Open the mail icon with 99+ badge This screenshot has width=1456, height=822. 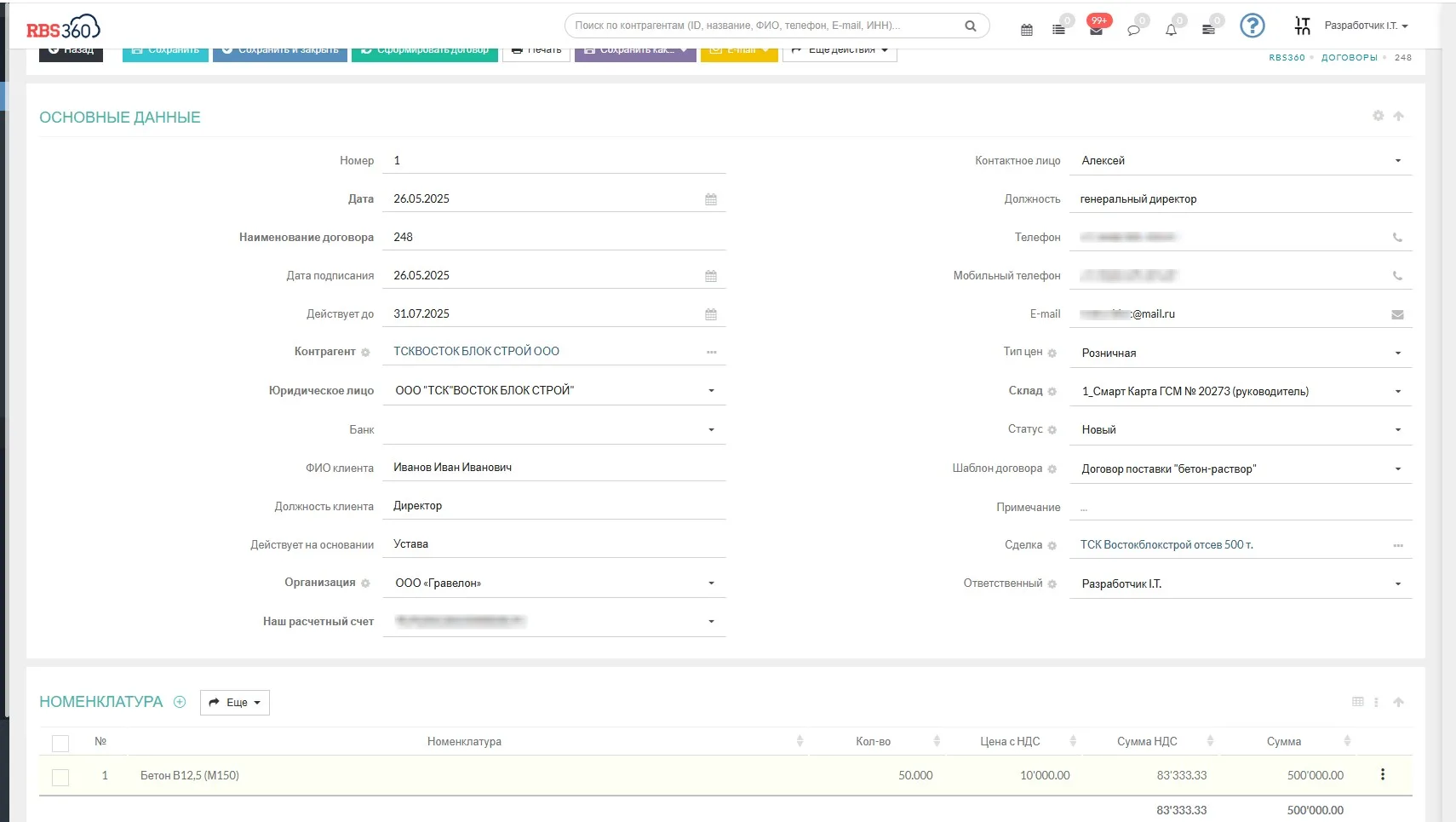click(x=1096, y=29)
